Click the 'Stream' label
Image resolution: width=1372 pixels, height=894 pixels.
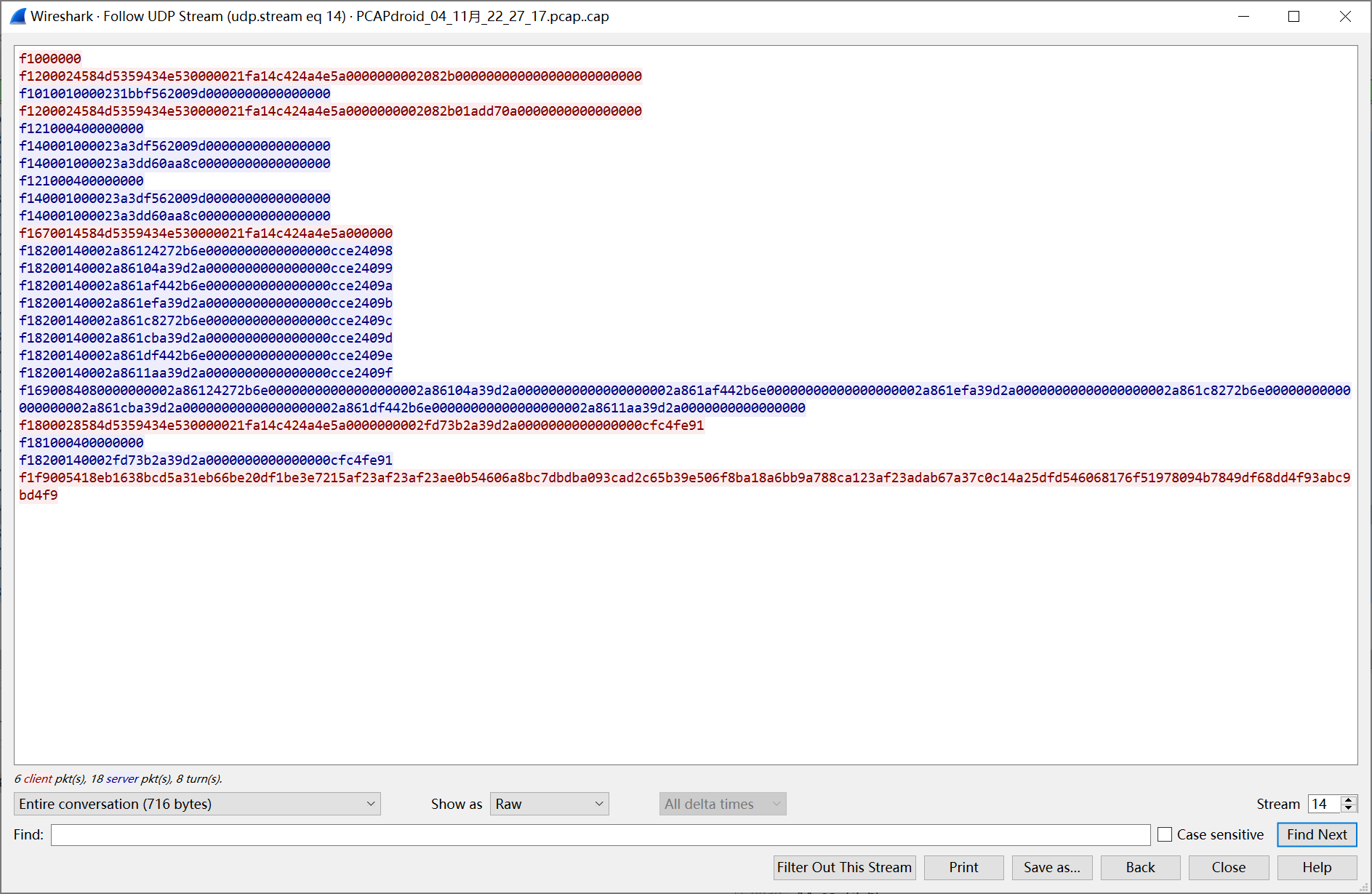point(1278,804)
